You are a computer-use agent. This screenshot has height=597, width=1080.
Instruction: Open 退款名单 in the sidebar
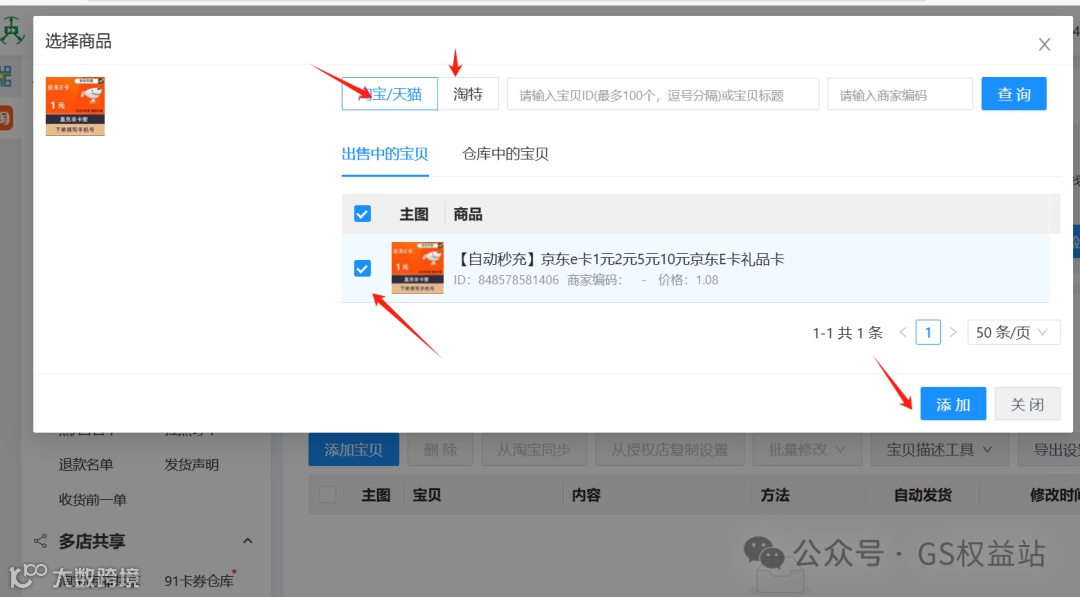86,465
